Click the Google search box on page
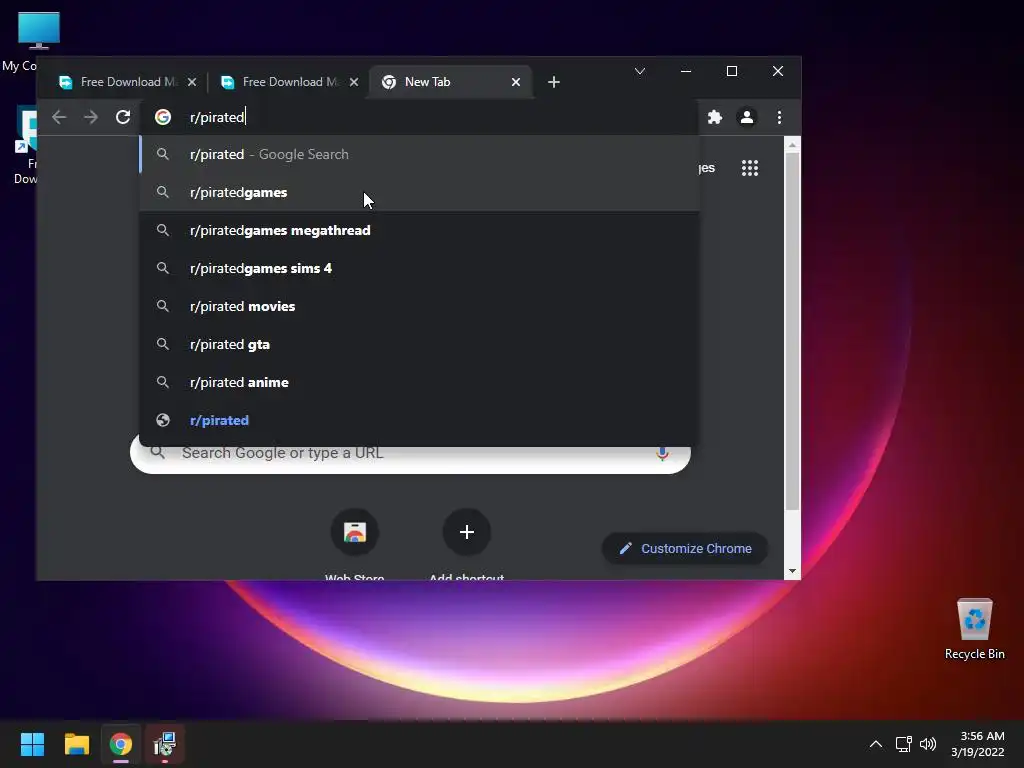The width and height of the screenshot is (1024, 768). pos(410,453)
